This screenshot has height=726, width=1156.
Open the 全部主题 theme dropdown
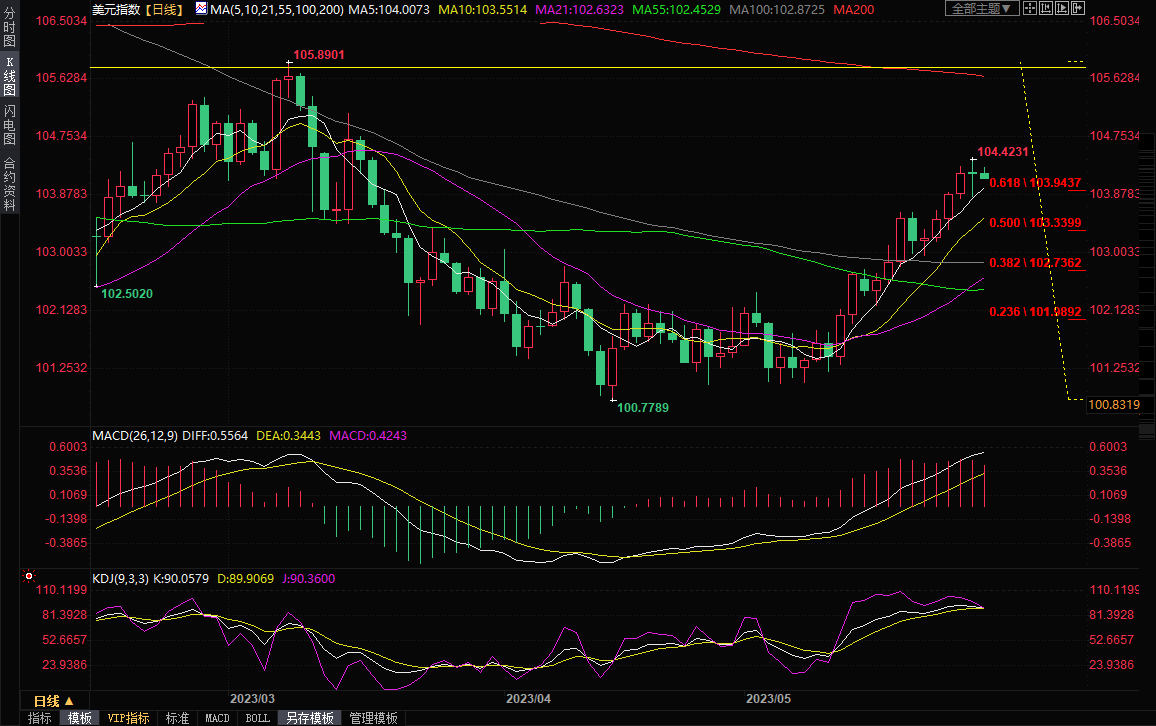pyautogui.click(x=982, y=9)
